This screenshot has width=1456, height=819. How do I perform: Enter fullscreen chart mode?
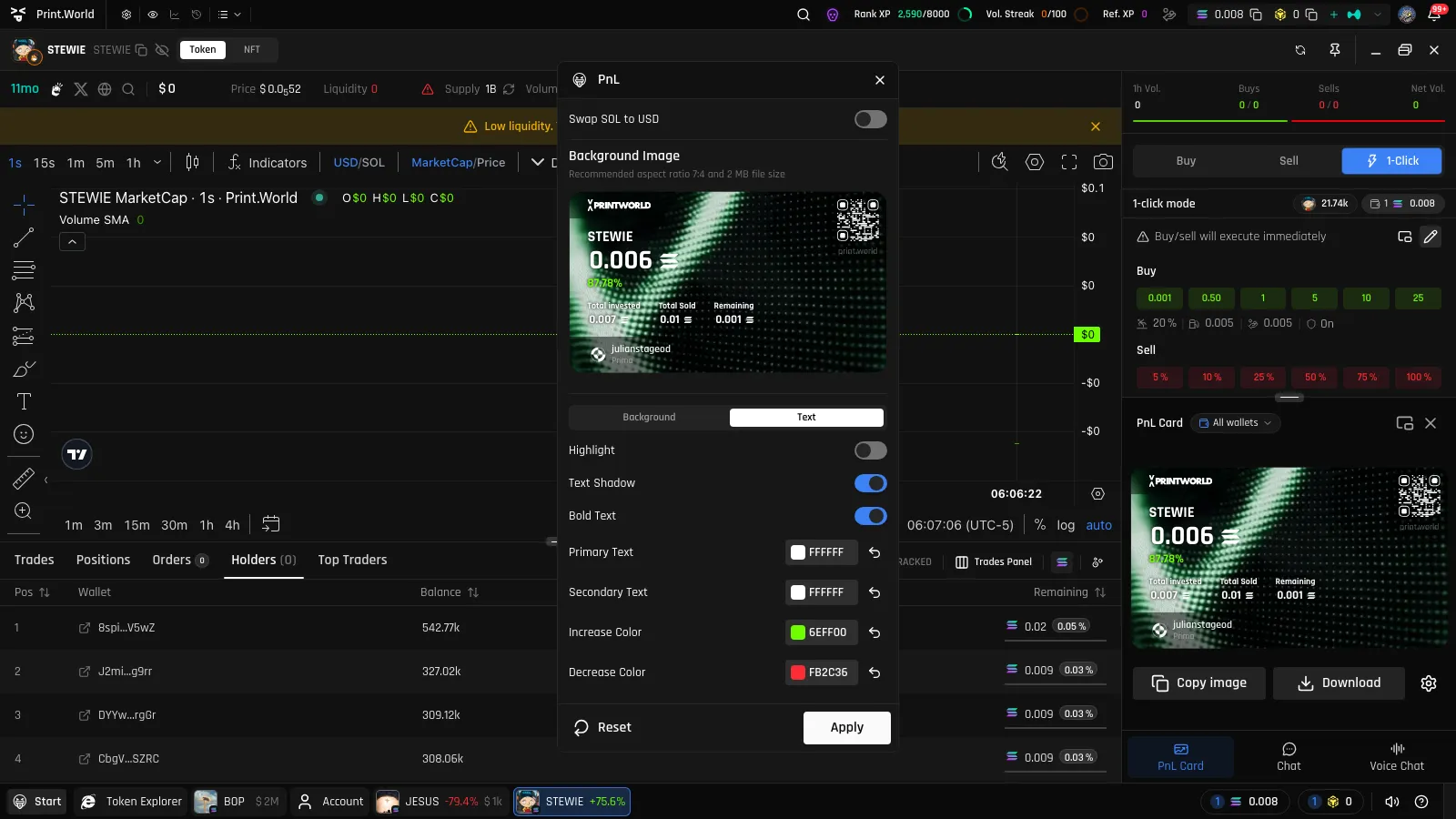point(1069,162)
